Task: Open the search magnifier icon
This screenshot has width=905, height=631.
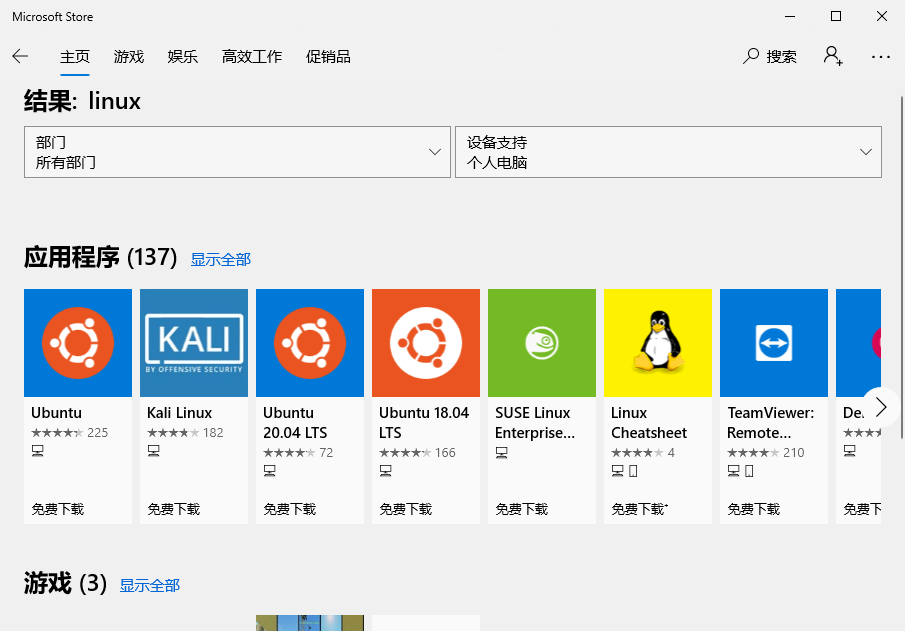Action: (750, 56)
